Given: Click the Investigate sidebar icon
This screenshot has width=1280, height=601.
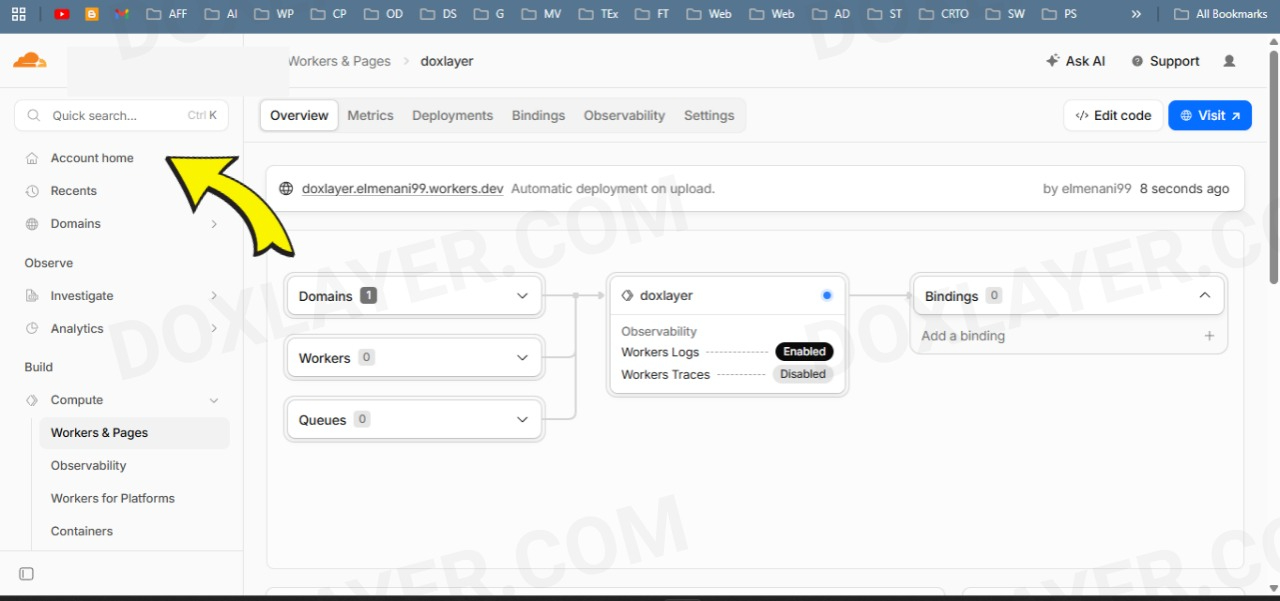Looking at the screenshot, I should pyautogui.click(x=32, y=296).
